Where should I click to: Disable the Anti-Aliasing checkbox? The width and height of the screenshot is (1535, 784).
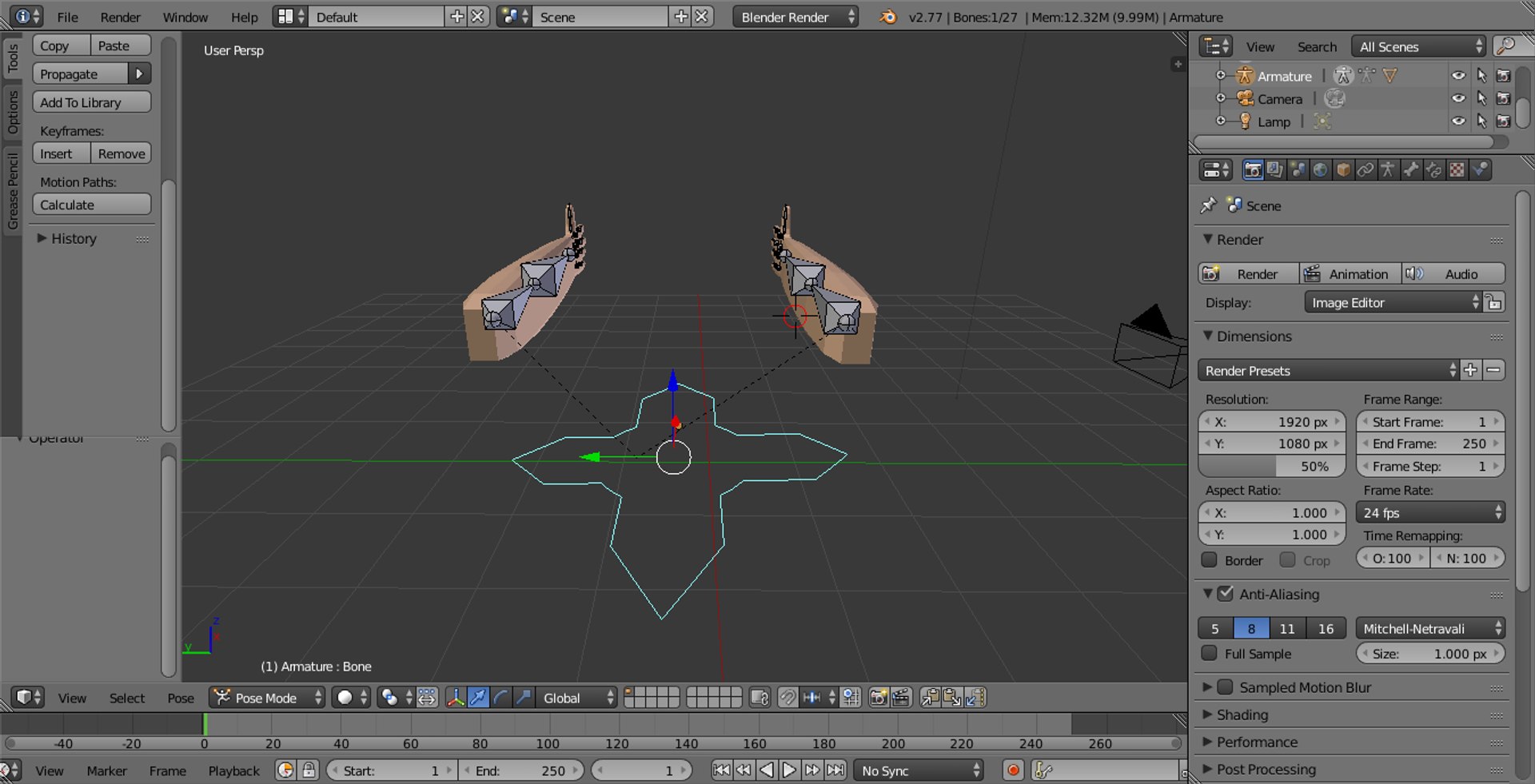[1226, 594]
